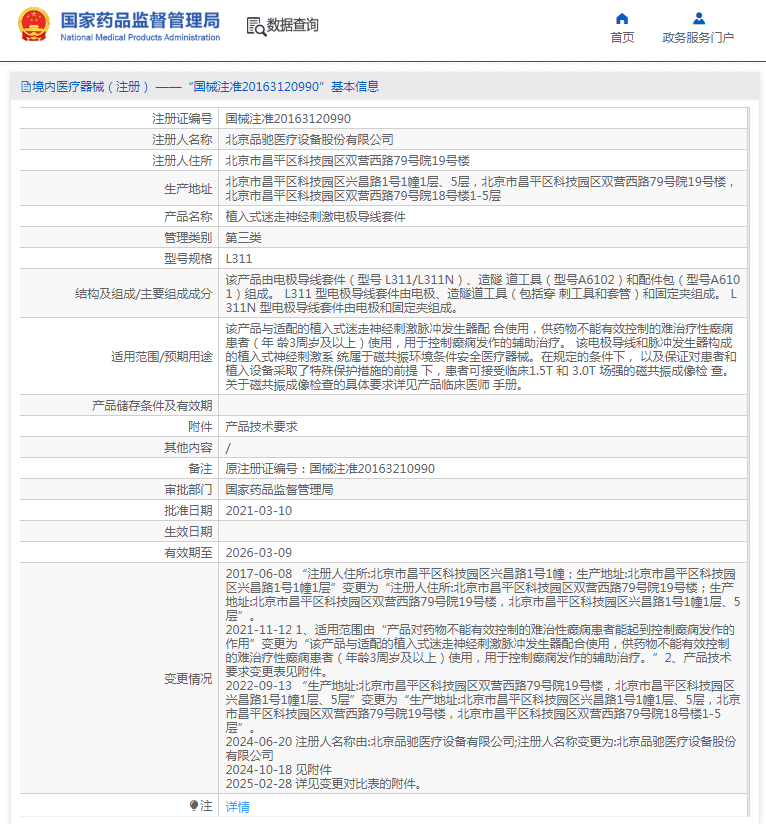
Task: Click the 2021-11-12 change record entry
Action: point(482,651)
